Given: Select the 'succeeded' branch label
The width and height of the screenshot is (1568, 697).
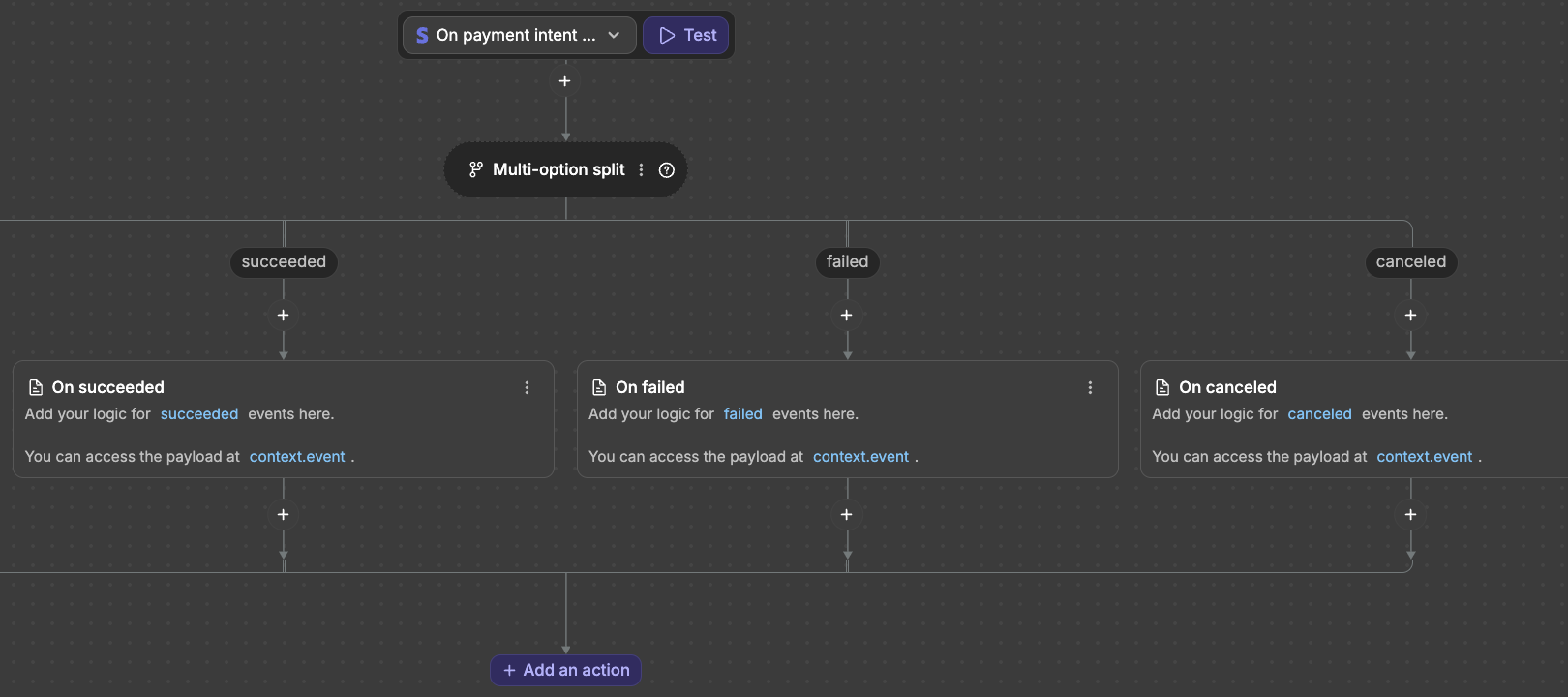Looking at the screenshot, I should pos(284,261).
